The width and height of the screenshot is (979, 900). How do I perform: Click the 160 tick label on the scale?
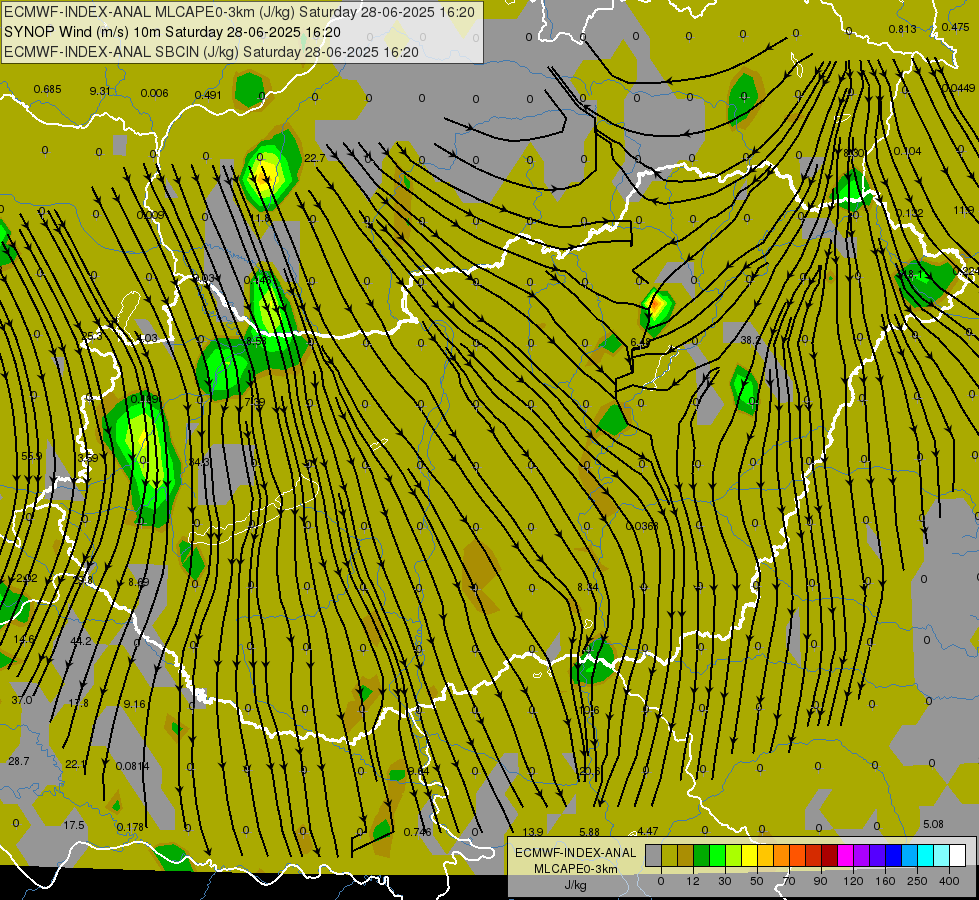885,881
